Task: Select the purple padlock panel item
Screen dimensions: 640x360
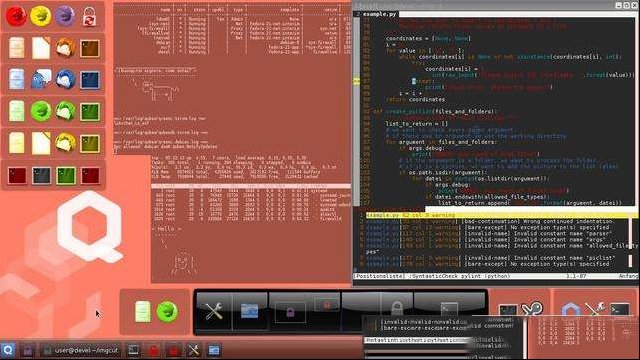Action: click(290, 313)
